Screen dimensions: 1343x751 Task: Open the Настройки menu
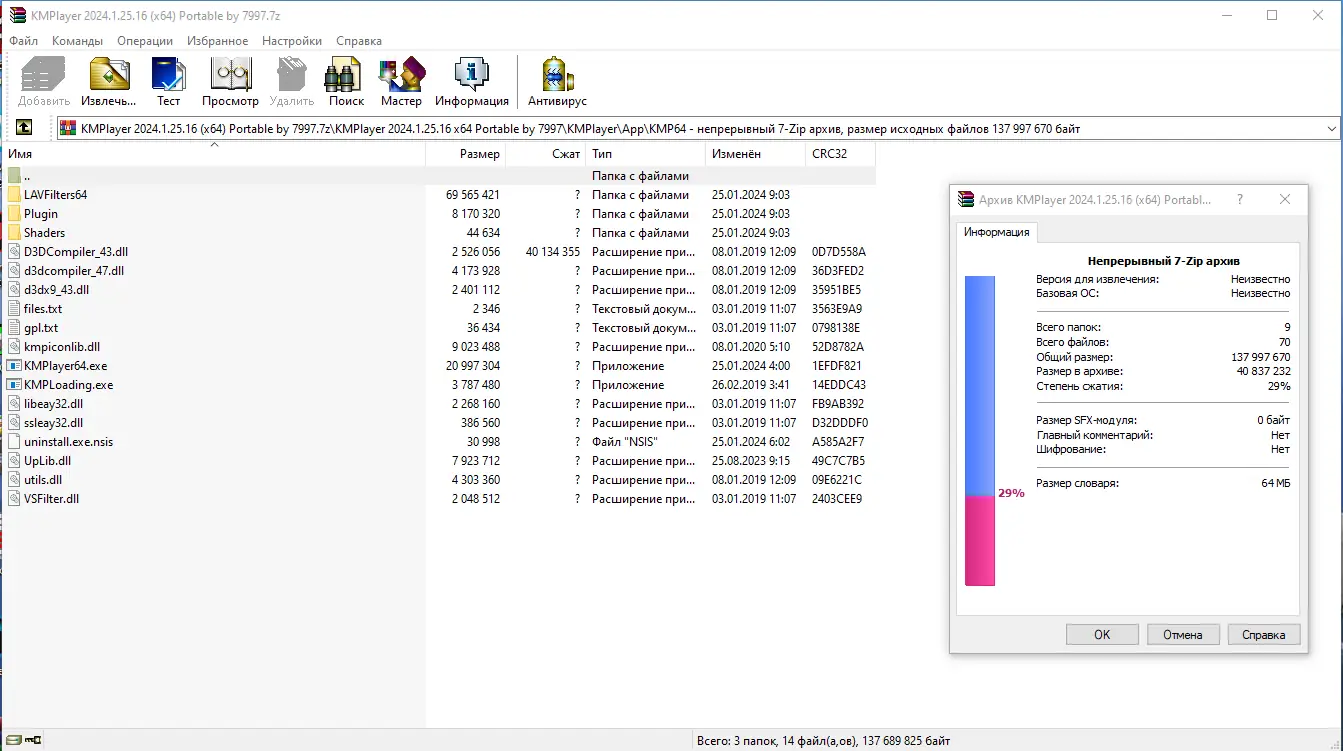(x=291, y=41)
